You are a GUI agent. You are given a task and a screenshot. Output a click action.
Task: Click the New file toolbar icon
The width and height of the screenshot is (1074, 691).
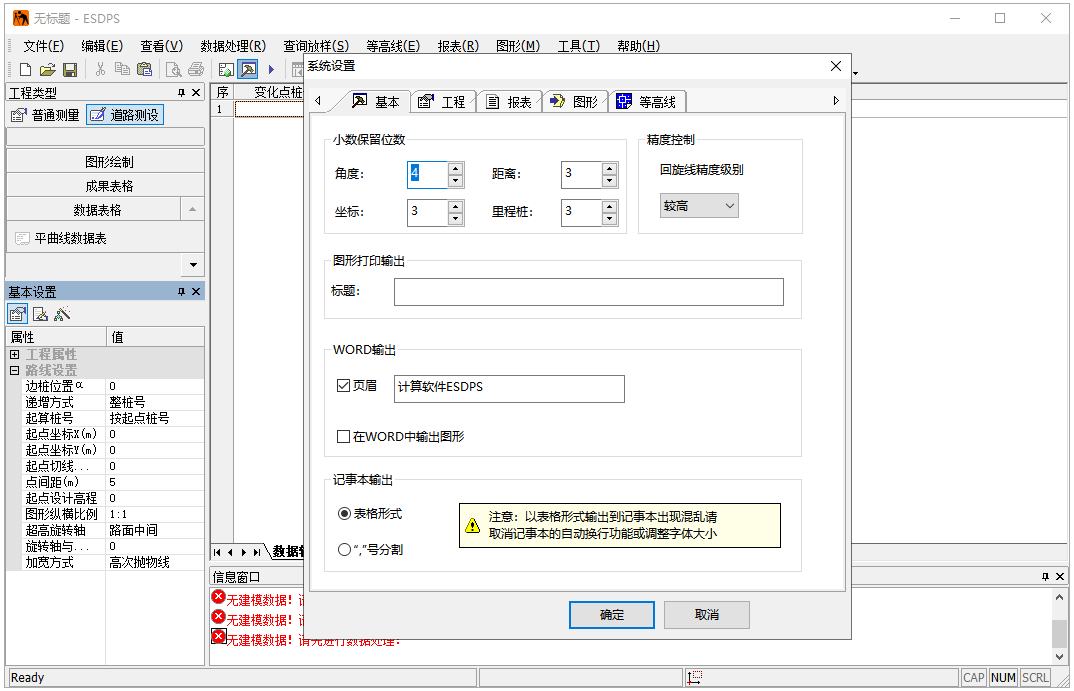point(25,69)
